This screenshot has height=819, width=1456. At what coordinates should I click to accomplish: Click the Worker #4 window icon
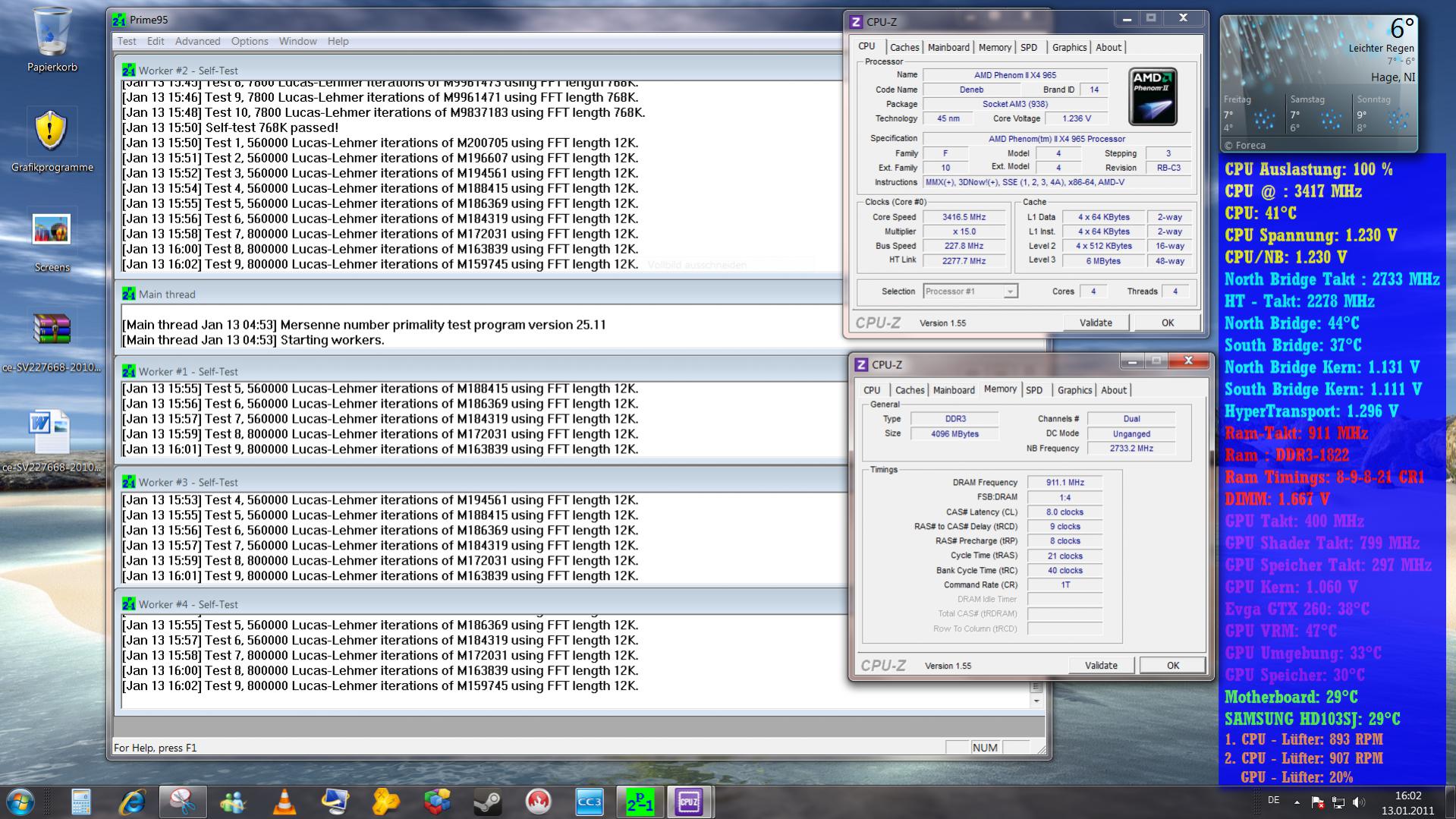tap(129, 604)
